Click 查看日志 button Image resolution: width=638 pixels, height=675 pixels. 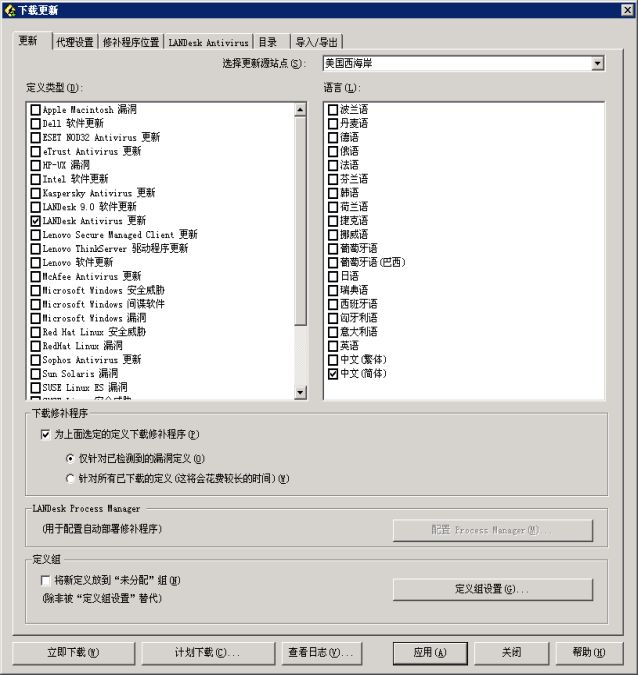pyautogui.click(x=321, y=653)
